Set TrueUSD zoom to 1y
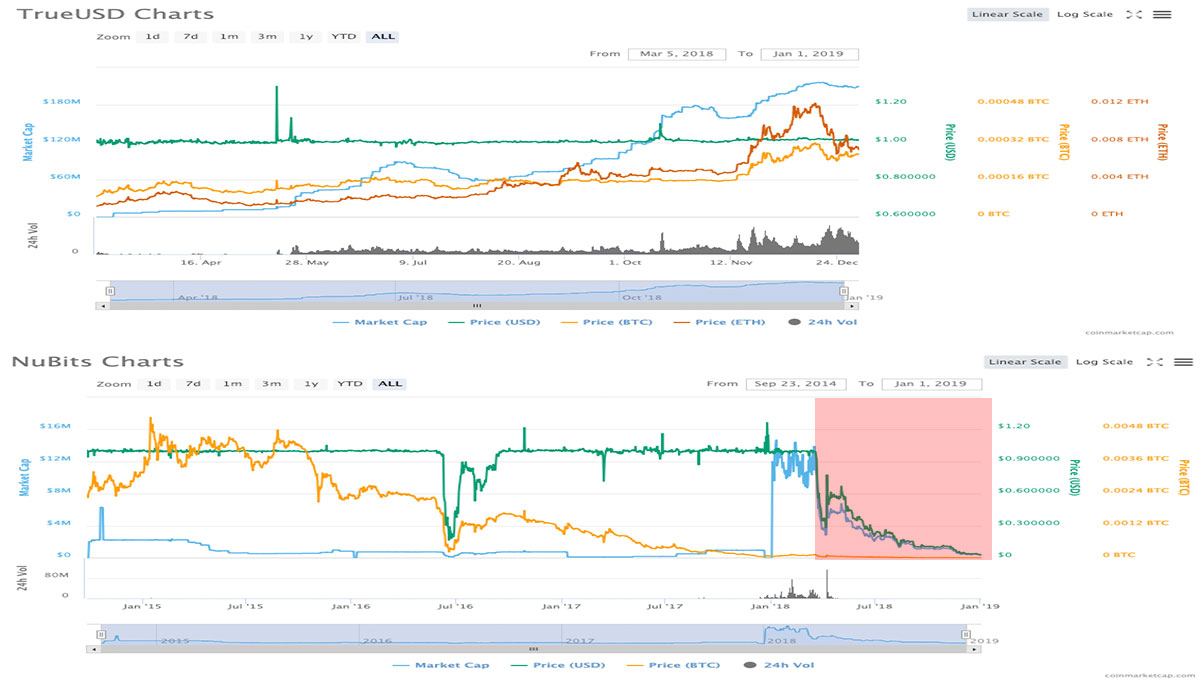 click(x=306, y=37)
